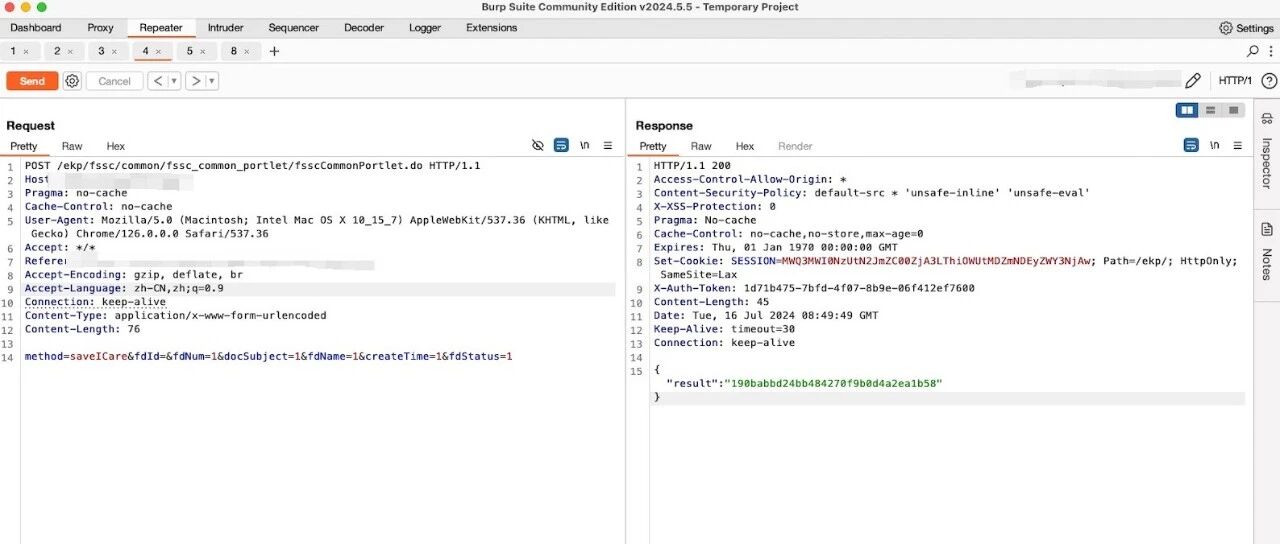Add a new Repeater tab
This screenshot has width=1280, height=544.
click(275, 51)
